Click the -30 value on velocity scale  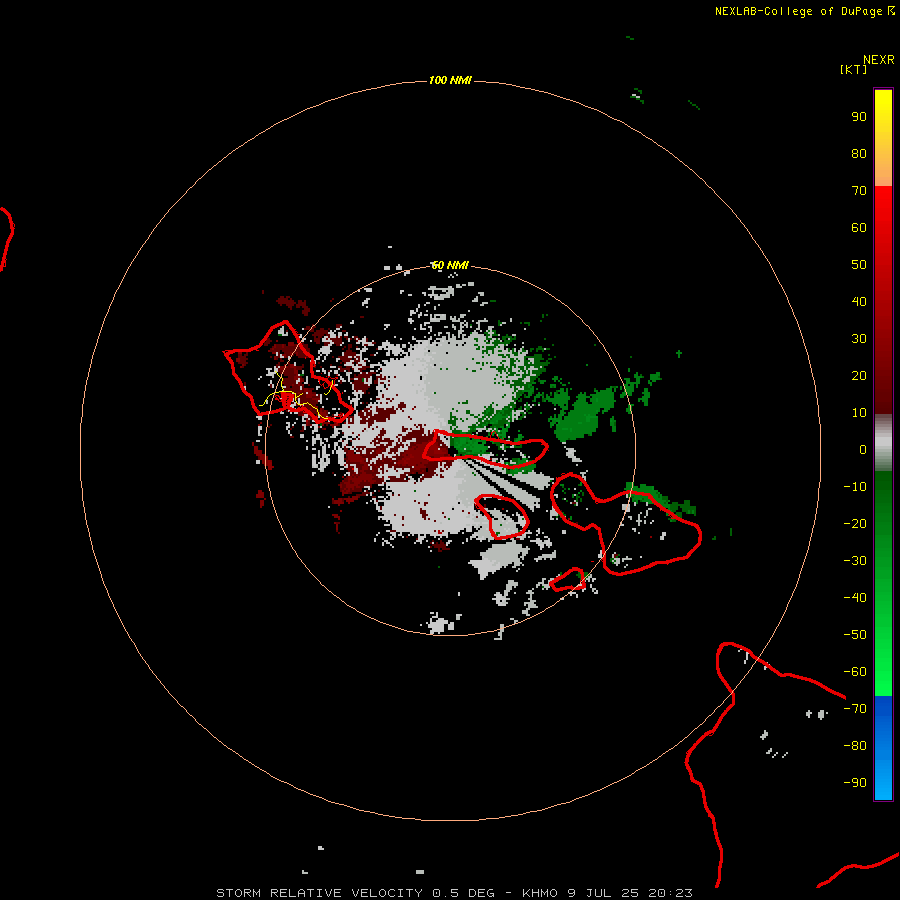(x=855, y=561)
